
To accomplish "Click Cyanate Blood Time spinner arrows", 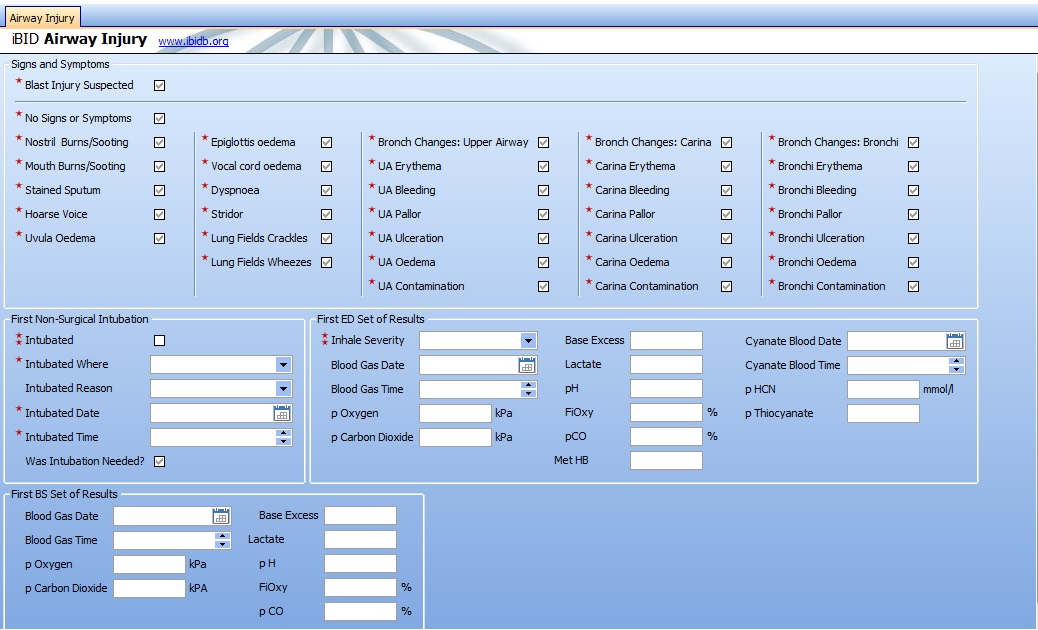I will click(x=956, y=365).
